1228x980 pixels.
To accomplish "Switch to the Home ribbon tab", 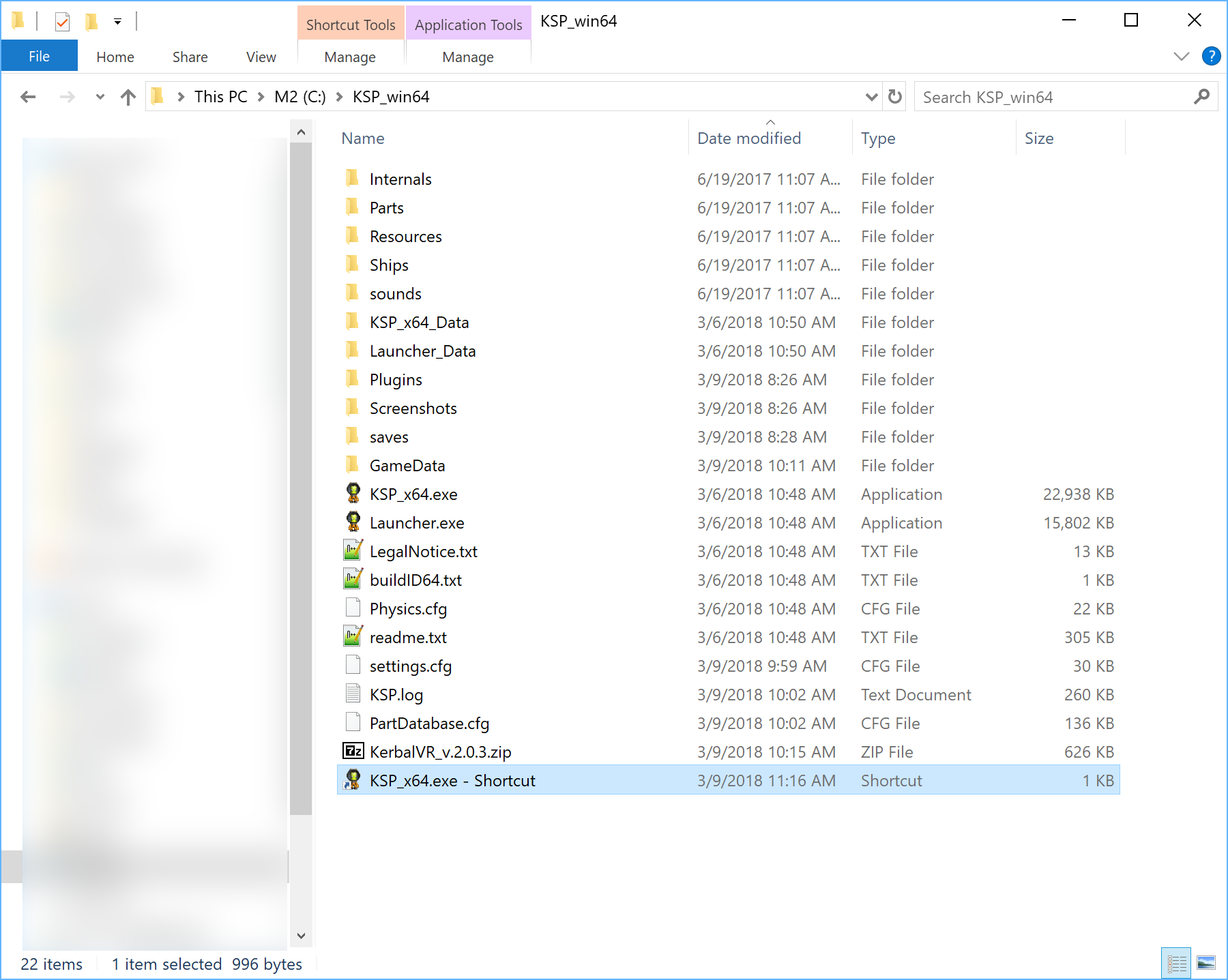I will click(115, 57).
